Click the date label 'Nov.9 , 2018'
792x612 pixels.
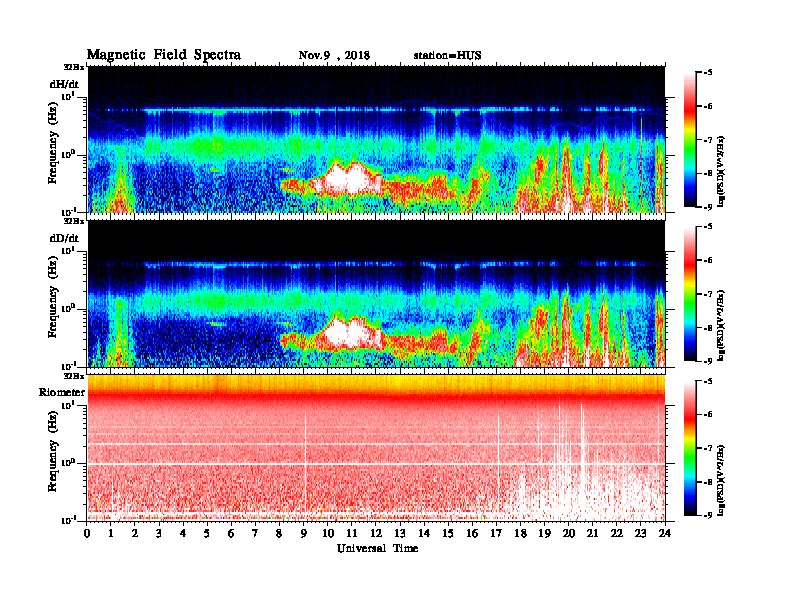[334, 56]
